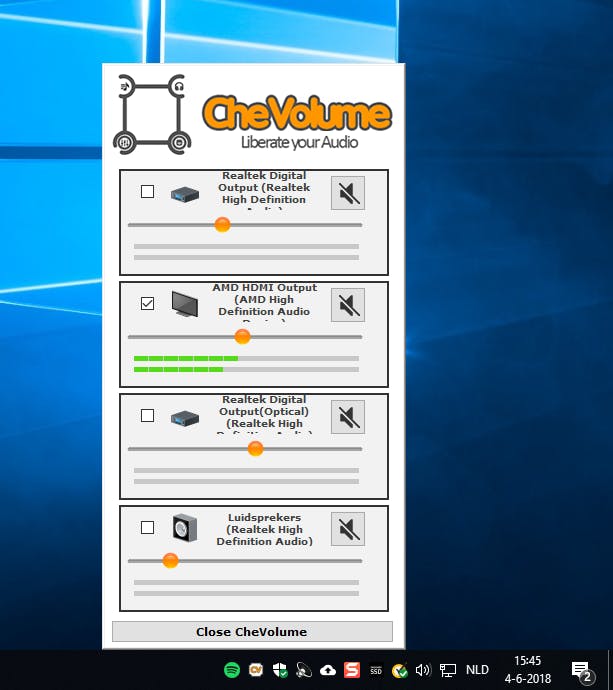Click the red S tray icon
Screen dimensions: 613x690
(x=352, y=670)
